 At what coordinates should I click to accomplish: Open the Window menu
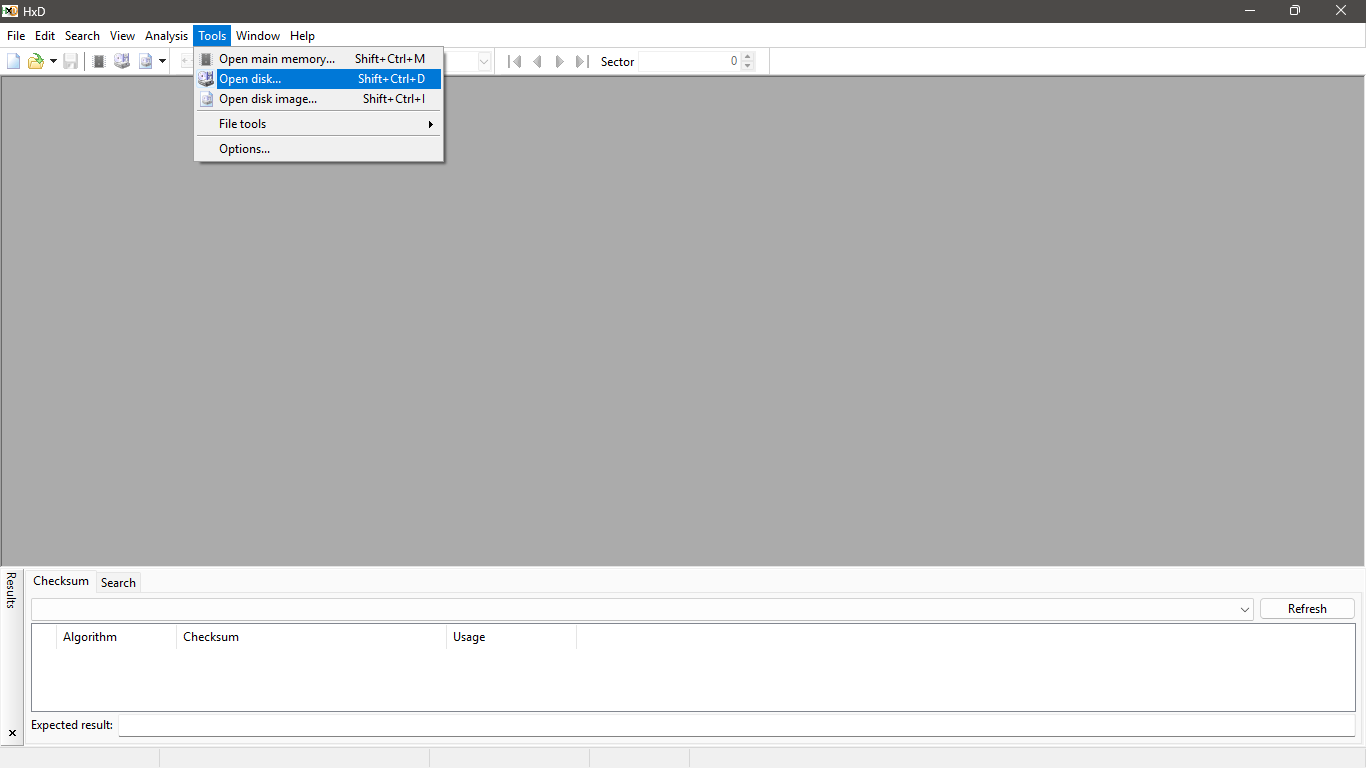click(x=258, y=36)
